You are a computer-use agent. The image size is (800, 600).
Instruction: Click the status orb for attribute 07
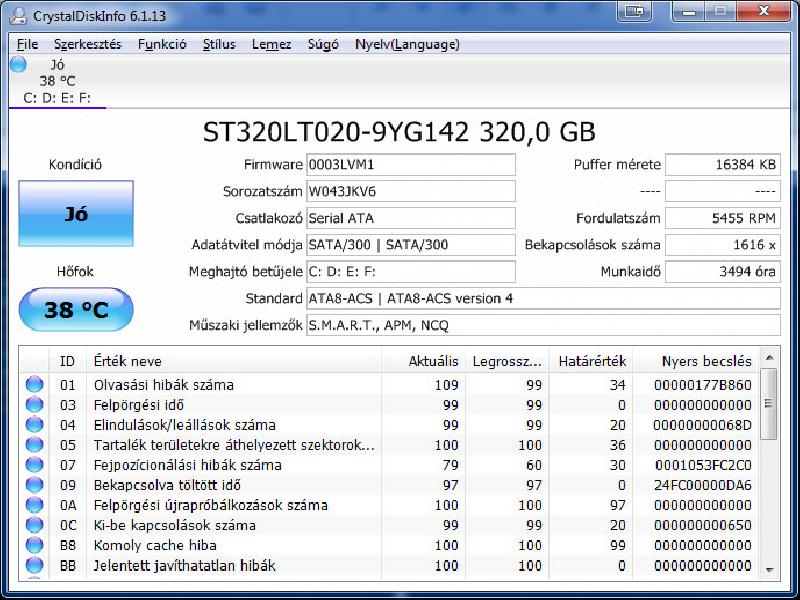[35, 464]
